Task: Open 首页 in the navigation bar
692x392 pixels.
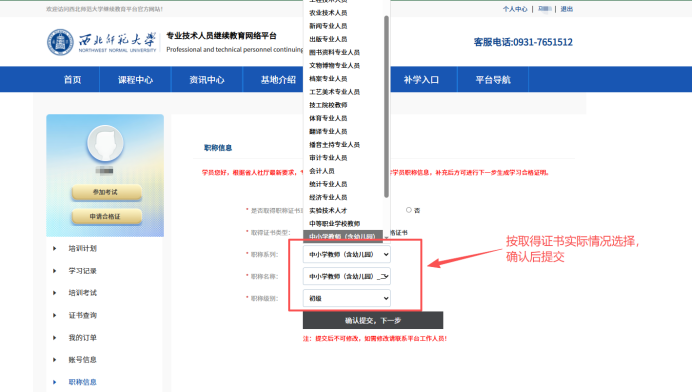Action: [72, 79]
